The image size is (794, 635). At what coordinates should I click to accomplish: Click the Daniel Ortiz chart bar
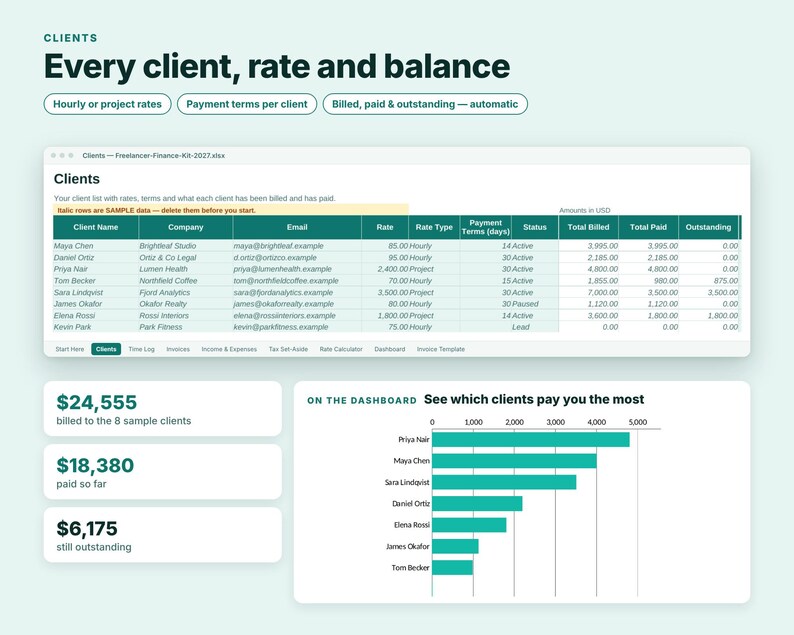tap(477, 503)
